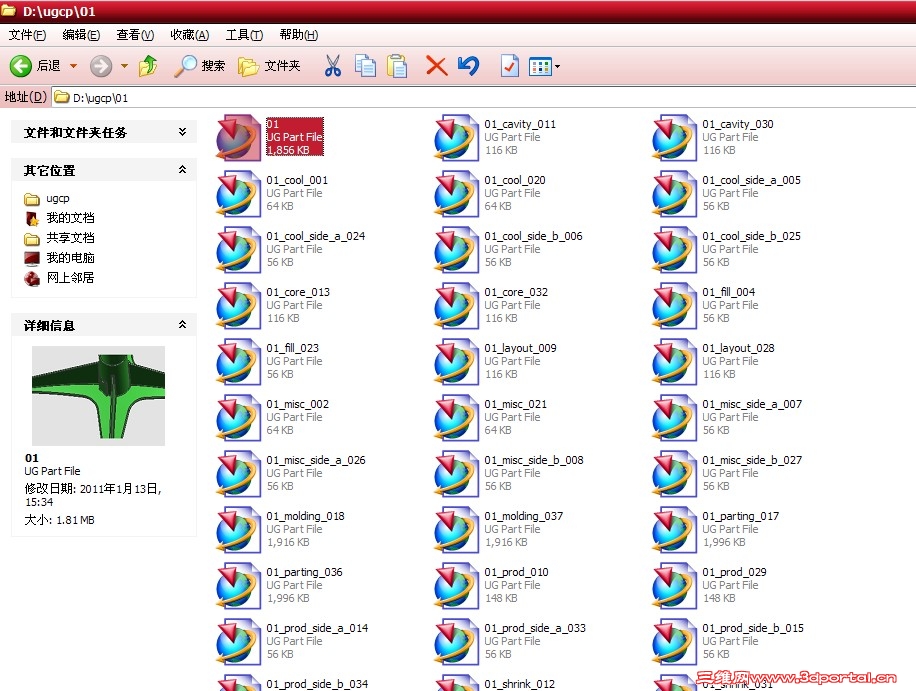
Task: Open the Forward button history dropdown arrow
Action: (124, 66)
